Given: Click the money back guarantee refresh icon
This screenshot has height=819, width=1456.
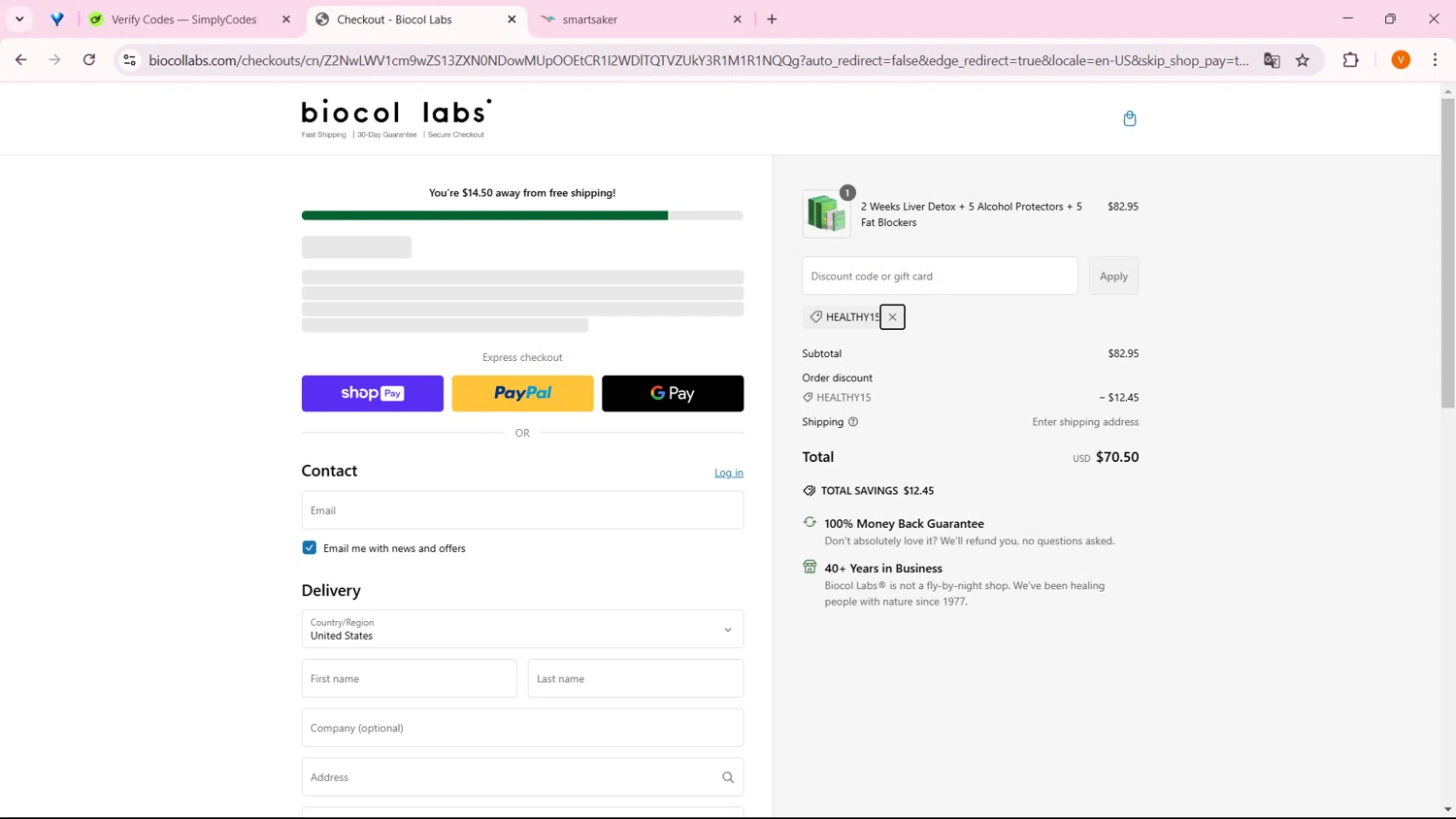Looking at the screenshot, I should [x=810, y=522].
